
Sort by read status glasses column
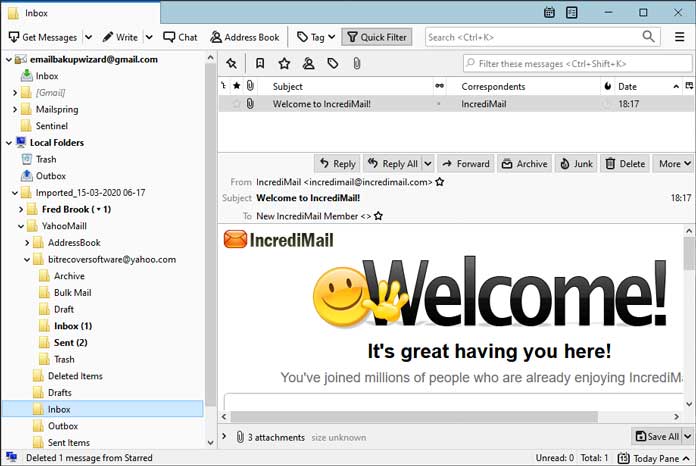click(x=439, y=86)
